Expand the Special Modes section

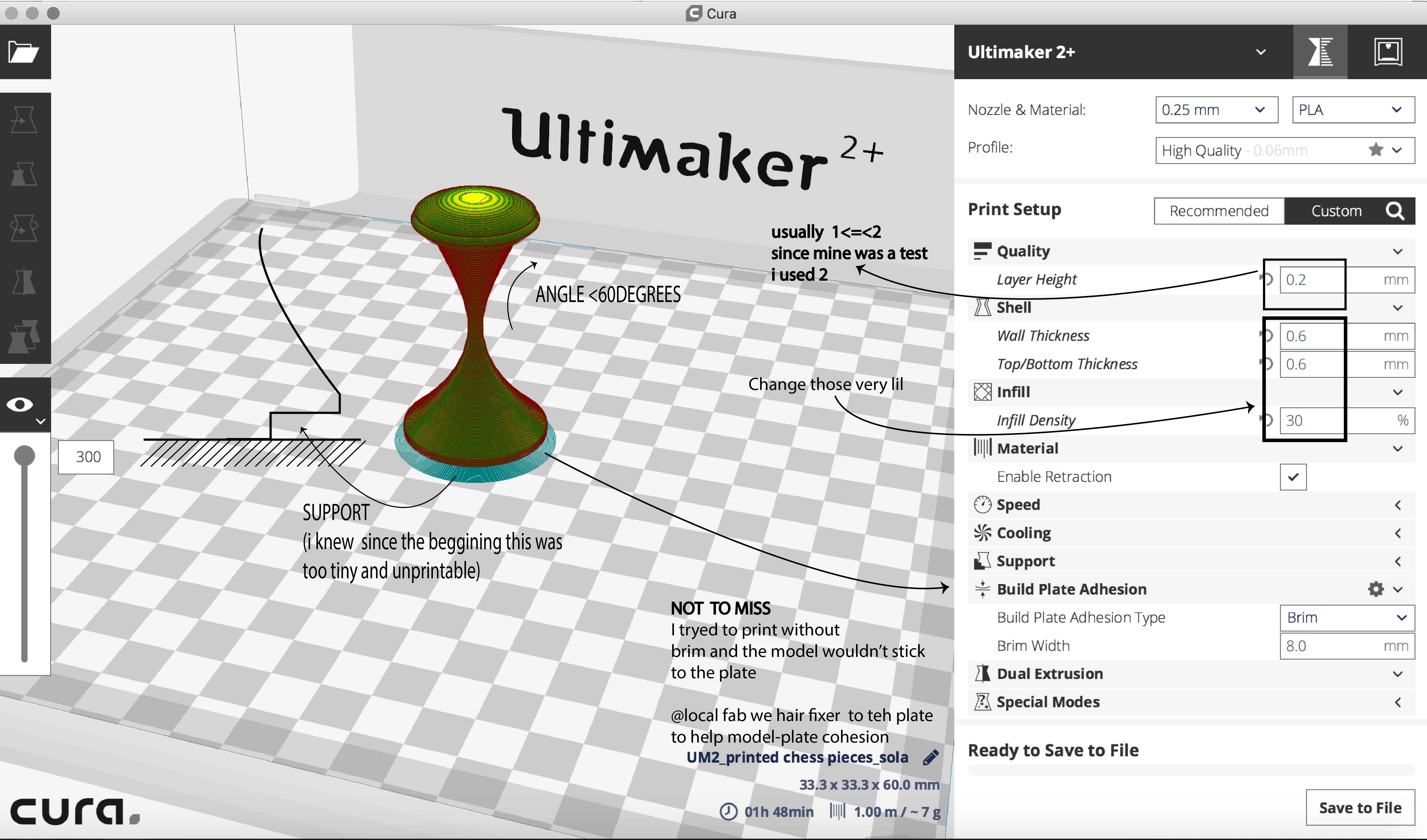pos(1397,703)
